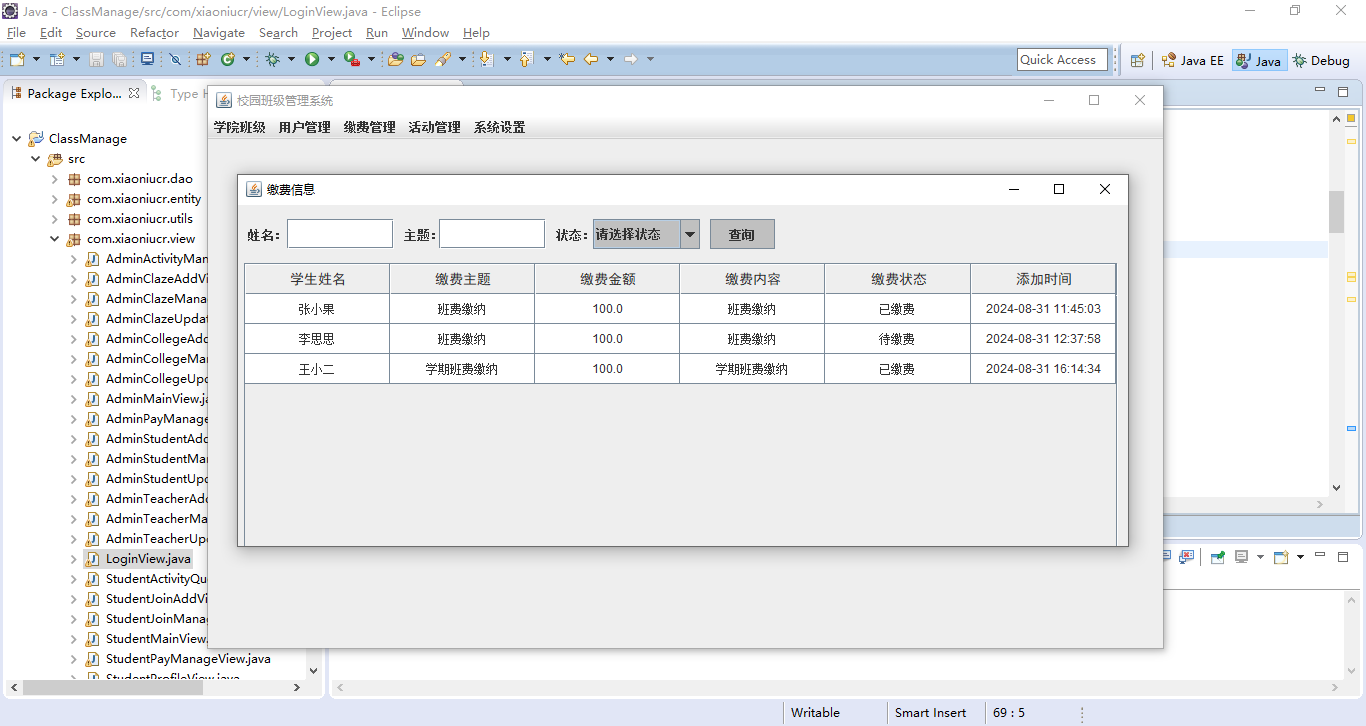Click the 姓名 name input field
Screen dimensions: 1366x726
[340, 234]
